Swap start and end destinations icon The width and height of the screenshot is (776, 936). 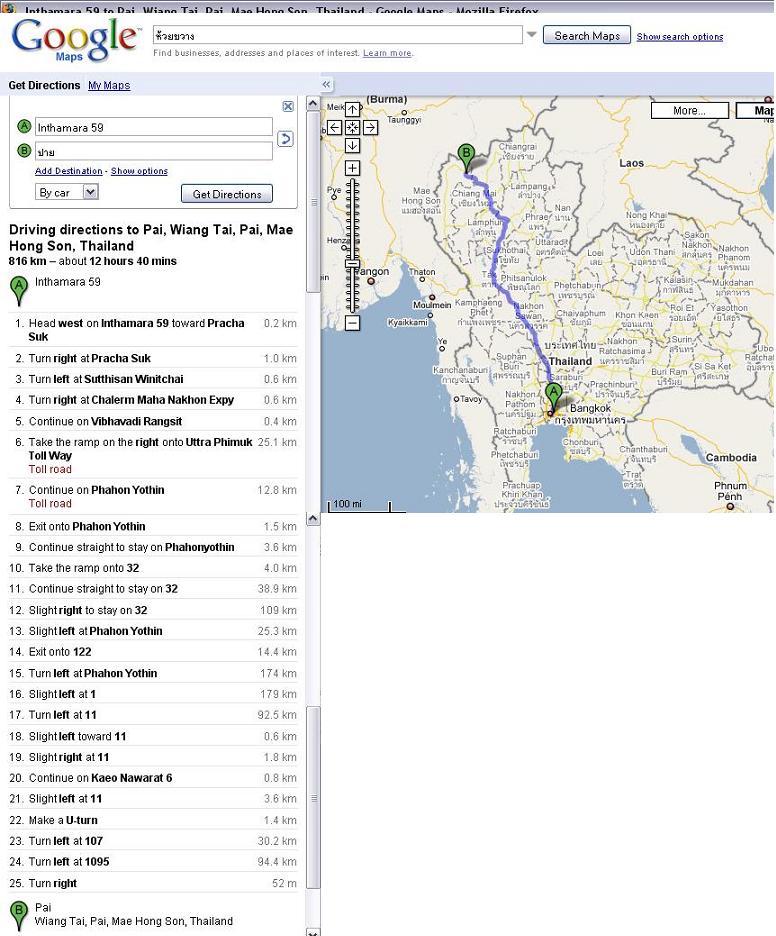285,139
